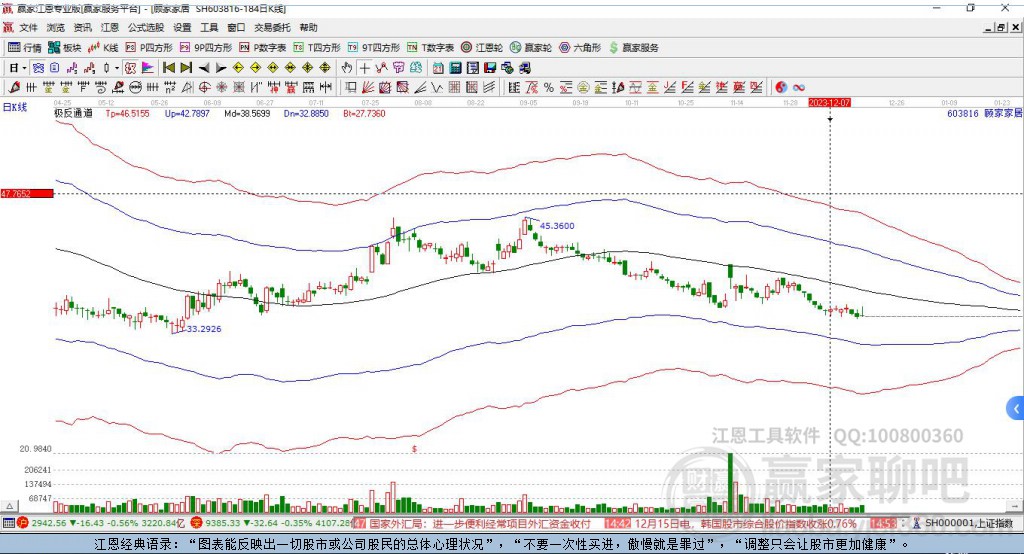1024x554 pixels.
Task: Open the T数字表 tool
Action: pos(430,48)
